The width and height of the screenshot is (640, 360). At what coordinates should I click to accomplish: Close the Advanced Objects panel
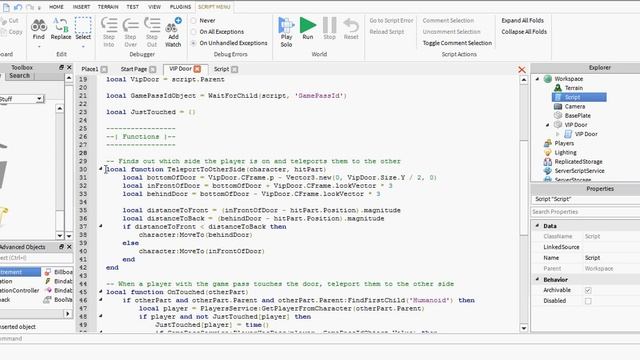[69, 247]
